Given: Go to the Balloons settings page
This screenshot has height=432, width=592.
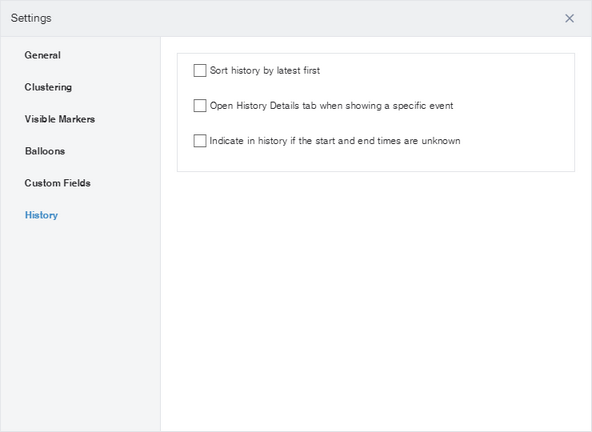Looking at the screenshot, I should 45,151.
